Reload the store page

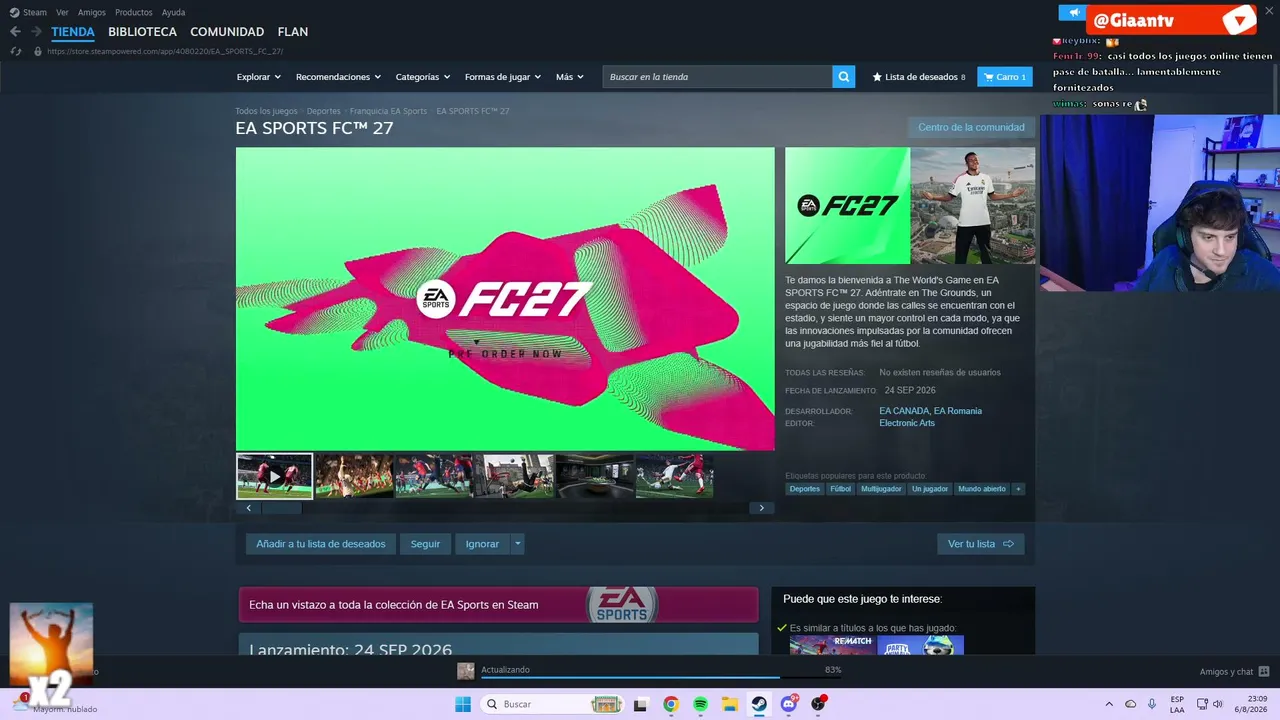tap(16, 51)
